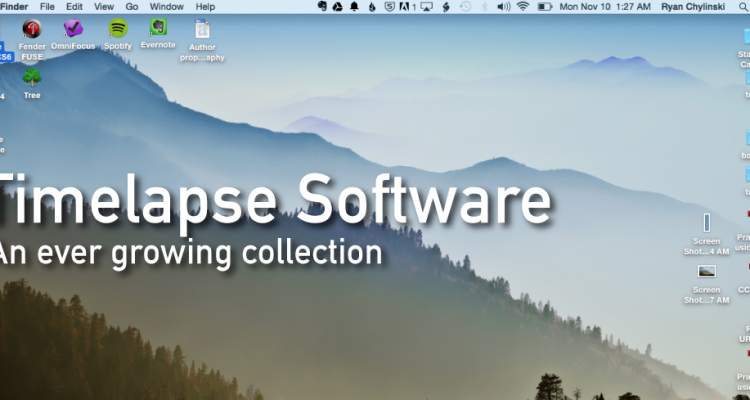The height and width of the screenshot is (400, 750).
Task: Select the Spotify desktop icon
Action: tap(118, 28)
